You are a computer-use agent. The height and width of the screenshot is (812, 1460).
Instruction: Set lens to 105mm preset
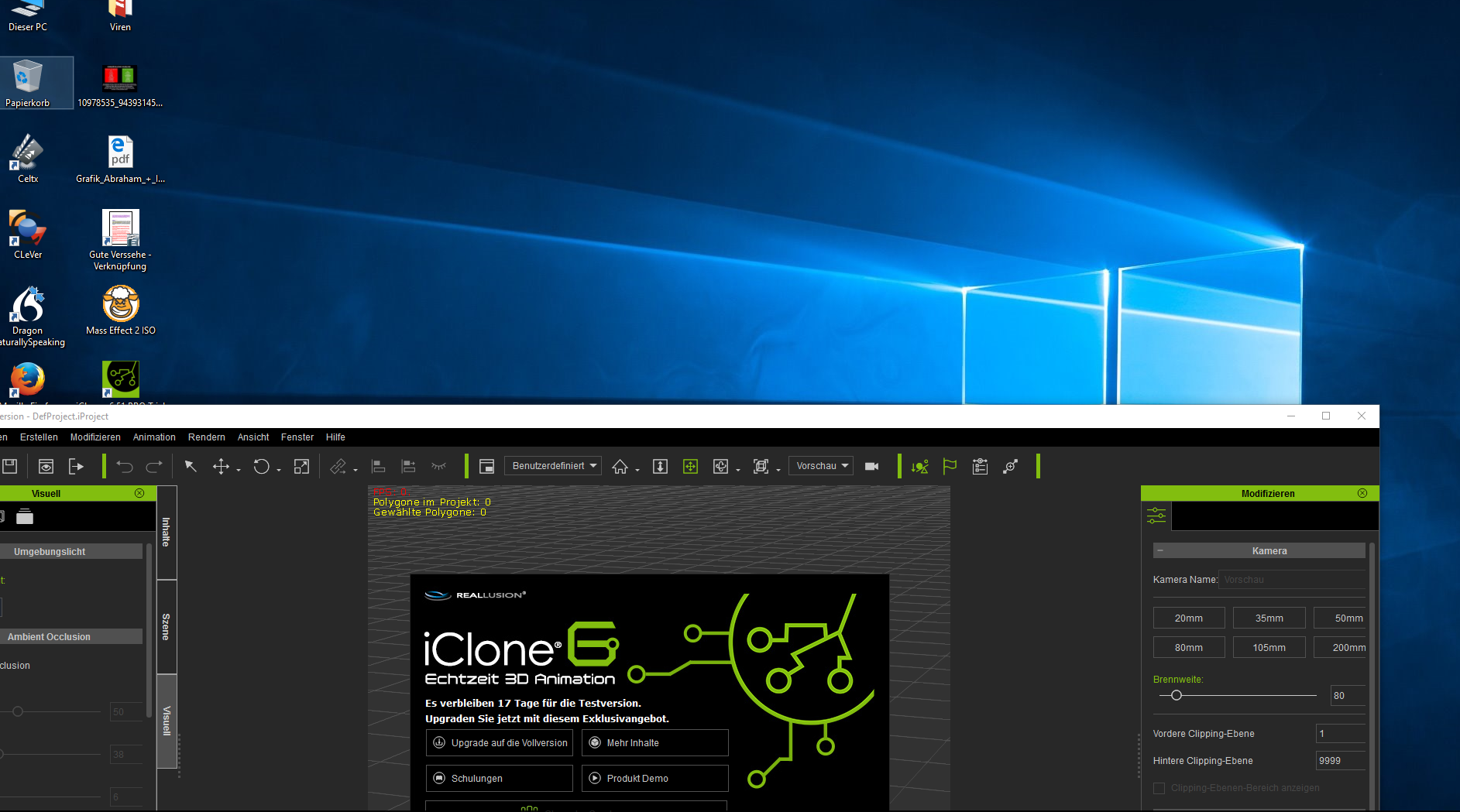(1269, 647)
